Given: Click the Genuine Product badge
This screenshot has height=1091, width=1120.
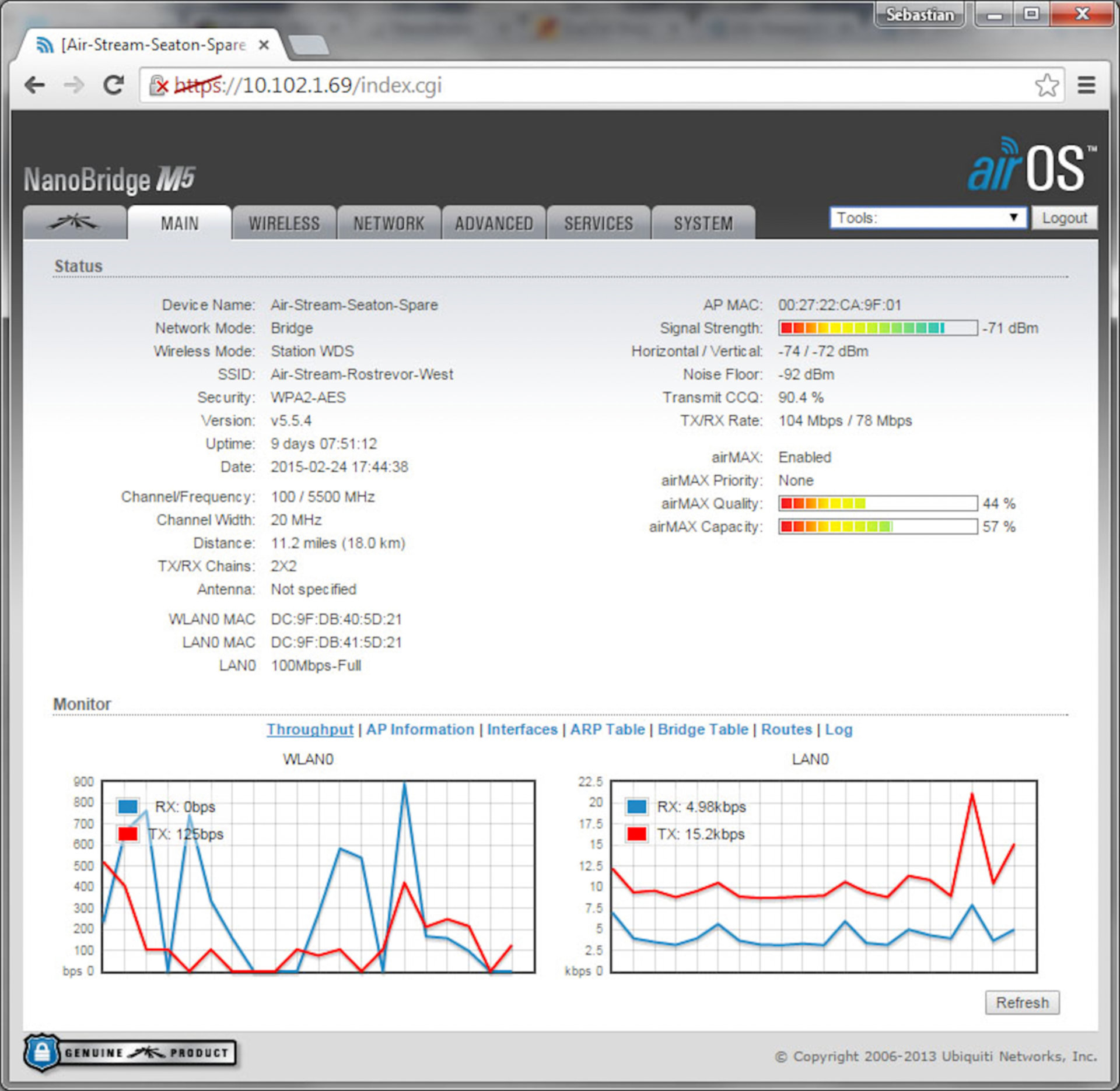Looking at the screenshot, I should pos(129,1053).
